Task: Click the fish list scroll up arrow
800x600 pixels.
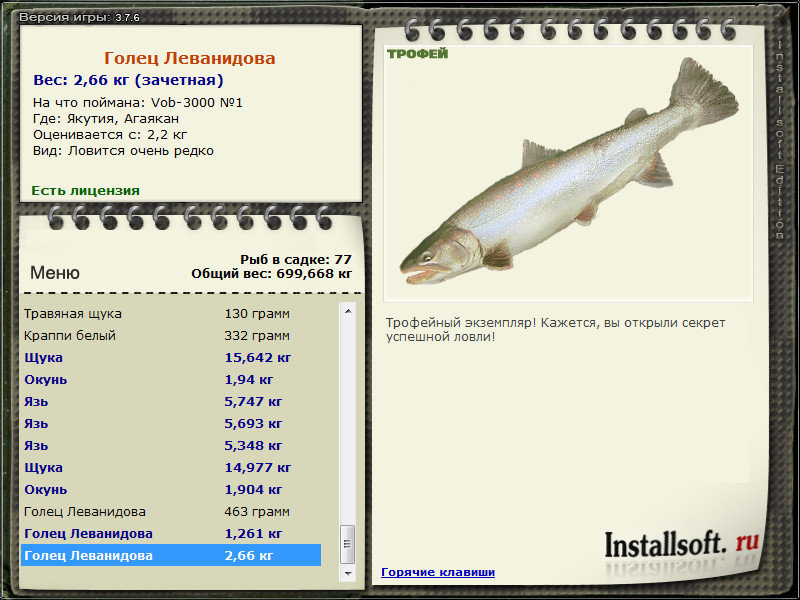Action: tap(348, 311)
